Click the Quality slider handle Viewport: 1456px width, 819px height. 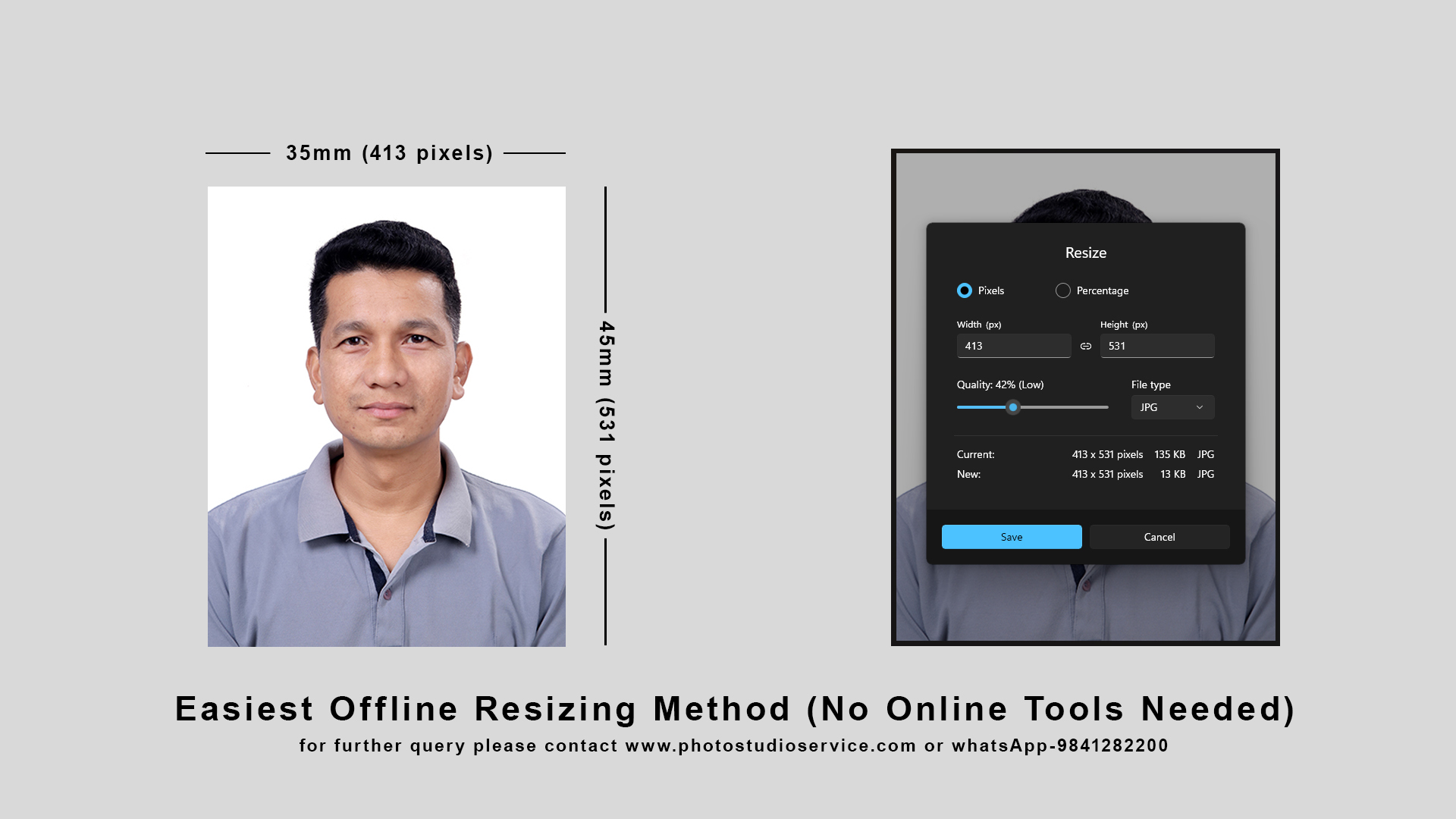[1013, 407]
